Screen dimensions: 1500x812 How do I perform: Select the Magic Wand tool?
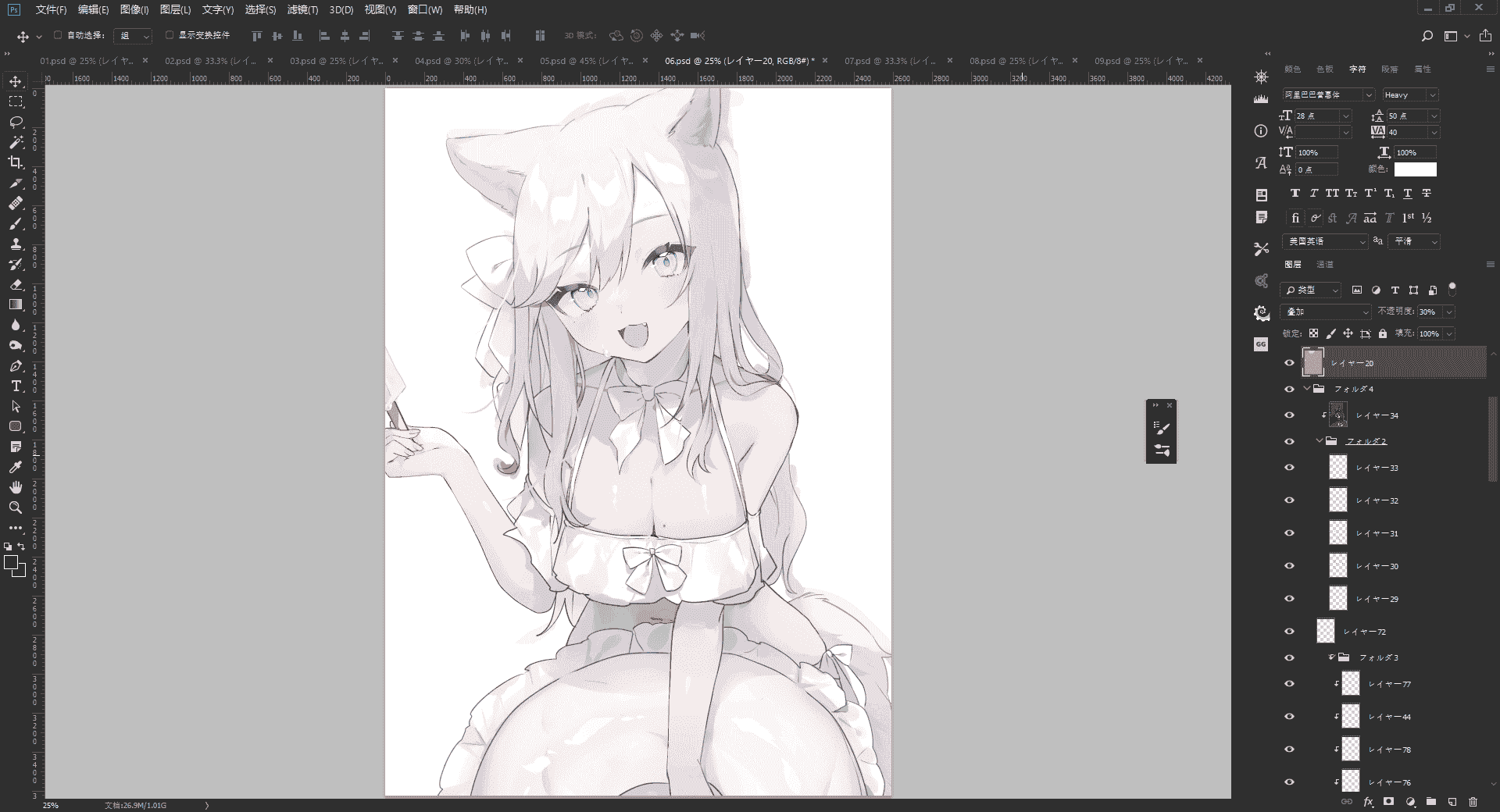coord(16,142)
